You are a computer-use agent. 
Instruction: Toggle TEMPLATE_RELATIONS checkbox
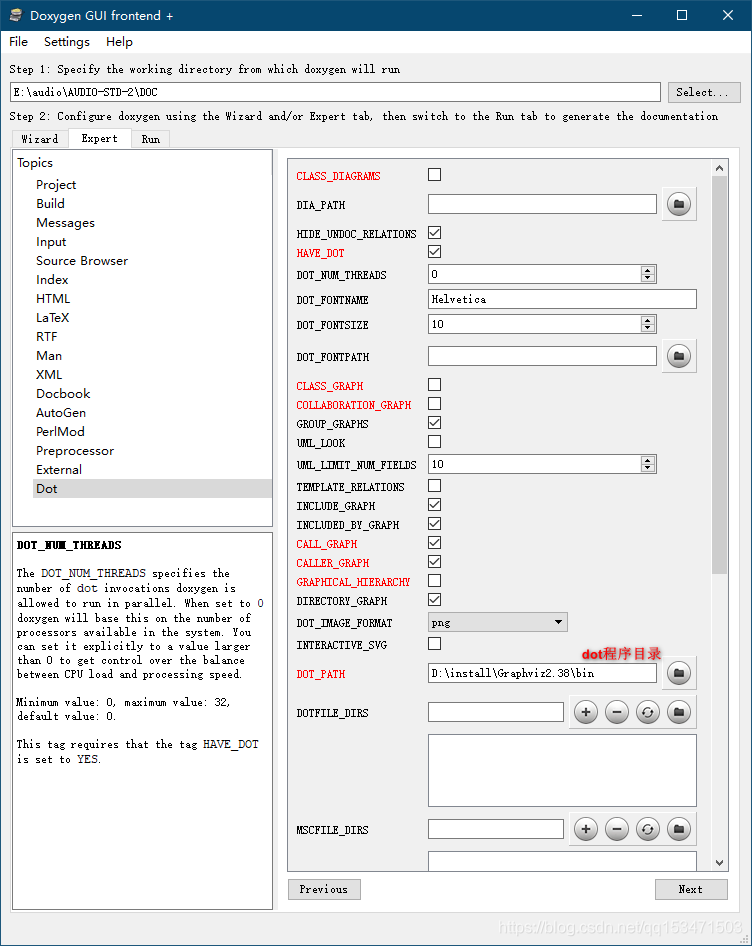(x=435, y=486)
